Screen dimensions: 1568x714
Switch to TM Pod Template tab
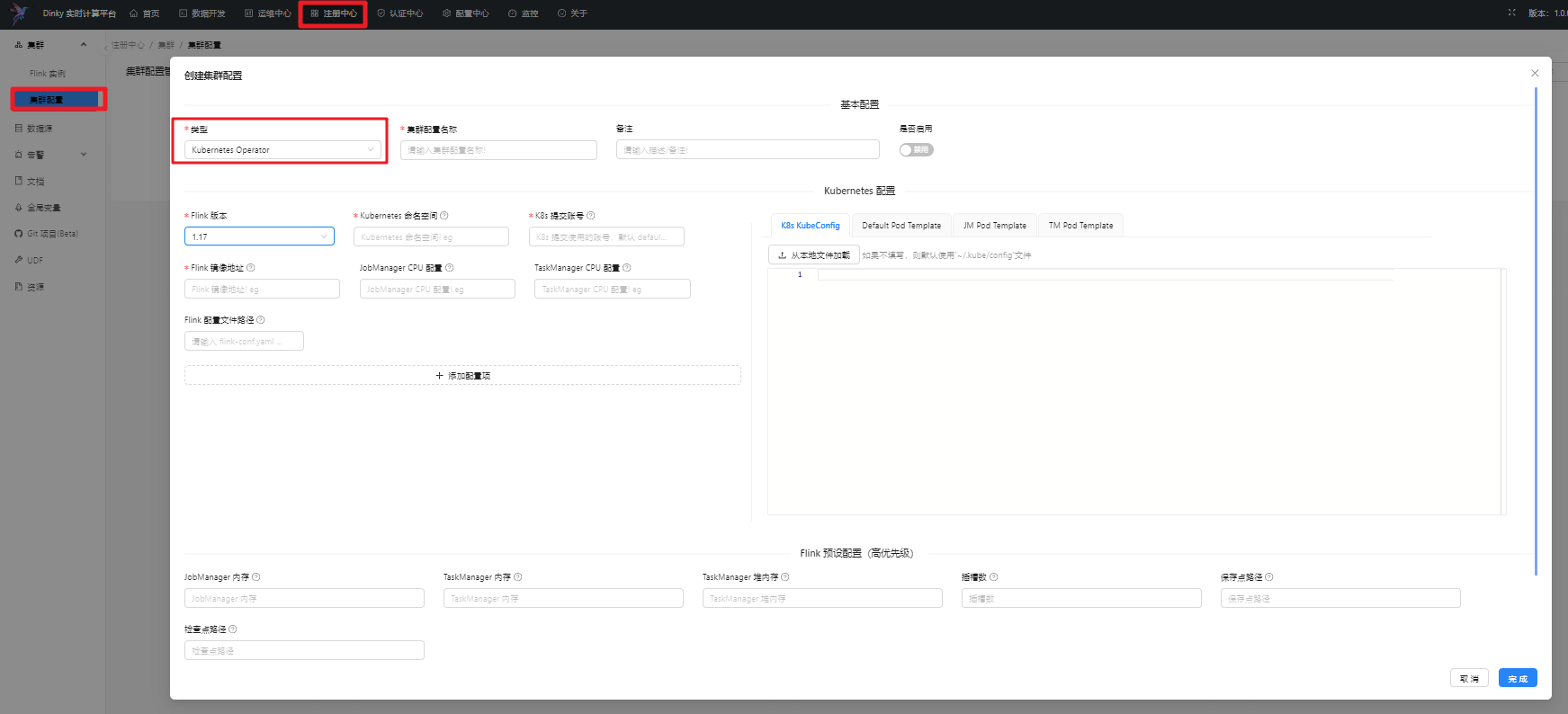1080,226
